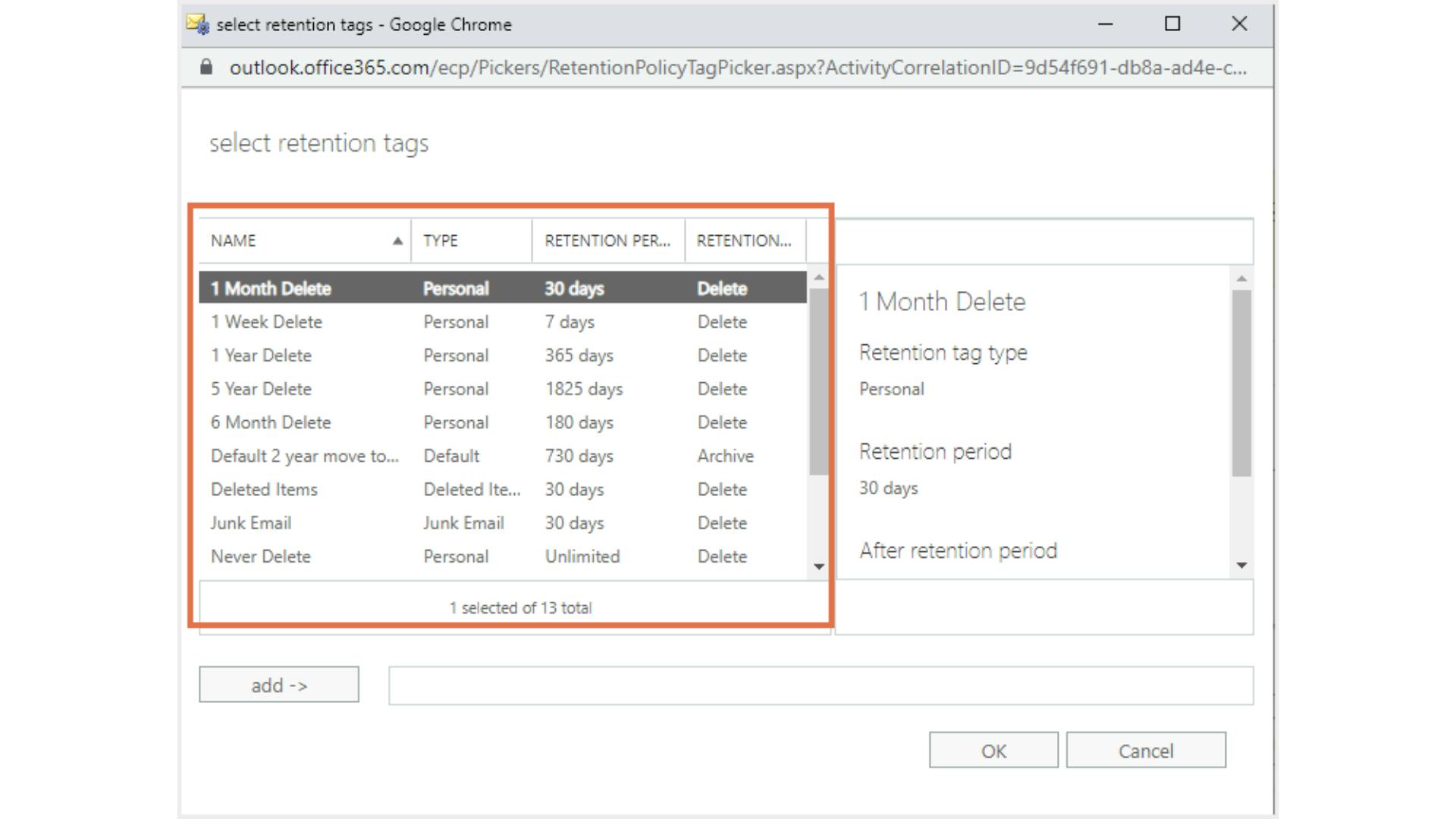
Task: Click the selected tags input box
Action: click(x=821, y=686)
